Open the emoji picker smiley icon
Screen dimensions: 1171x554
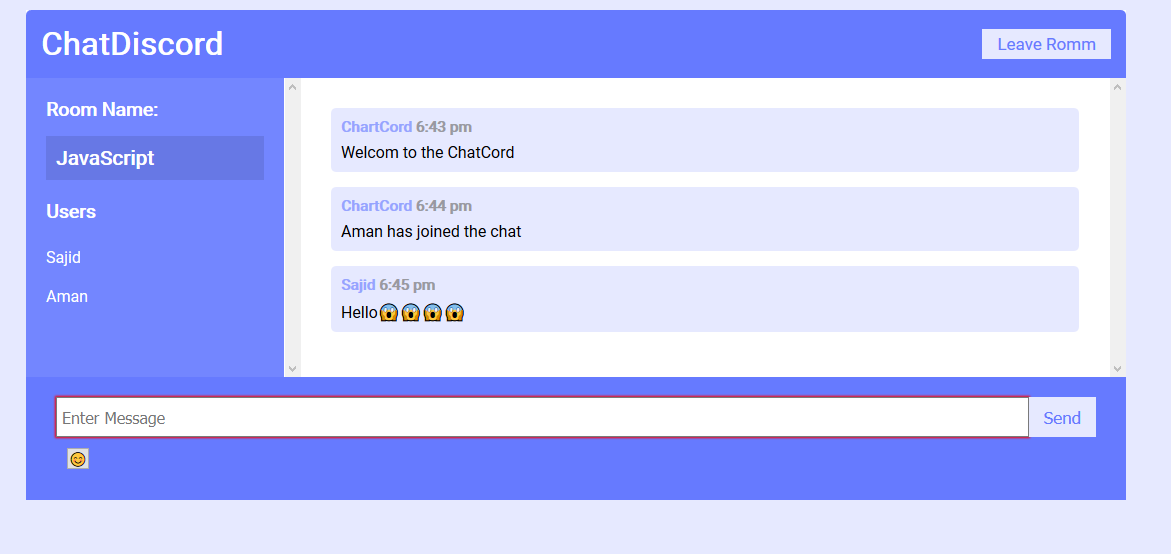78,458
